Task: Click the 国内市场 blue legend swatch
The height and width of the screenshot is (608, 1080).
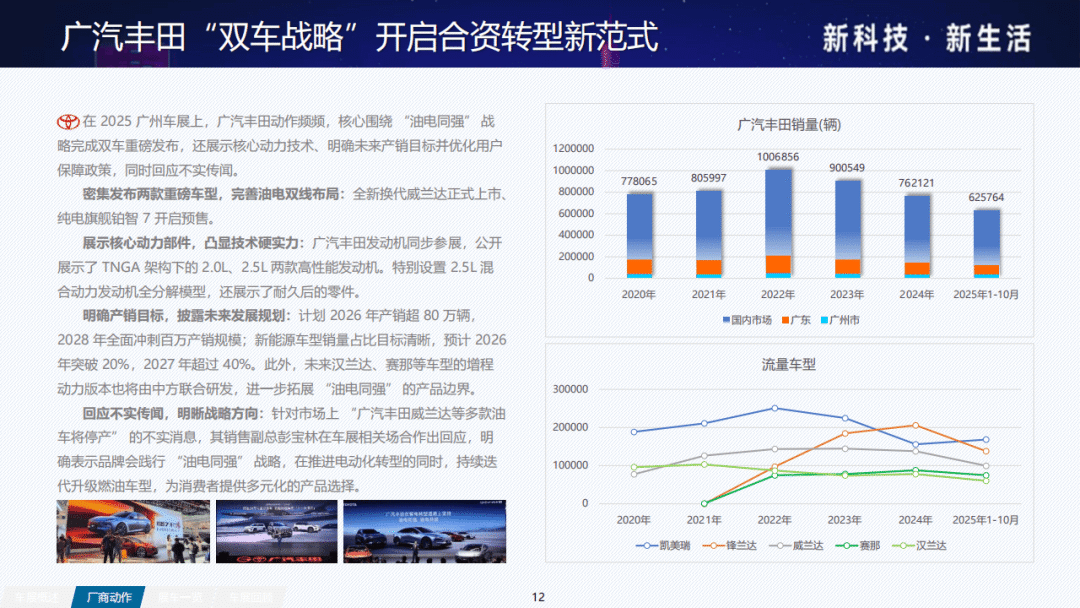Action: pos(726,320)
